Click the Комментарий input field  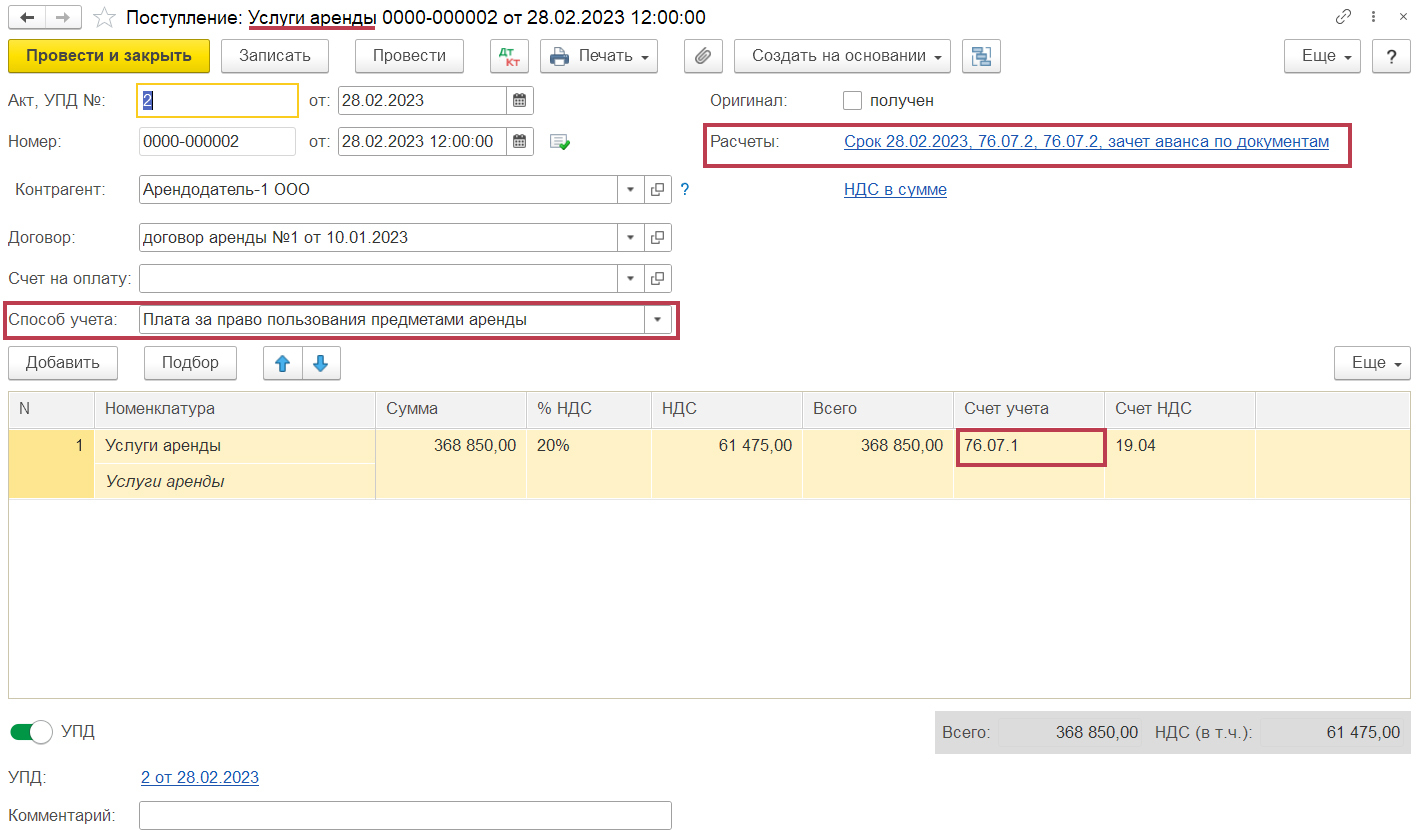coord(405,816)
